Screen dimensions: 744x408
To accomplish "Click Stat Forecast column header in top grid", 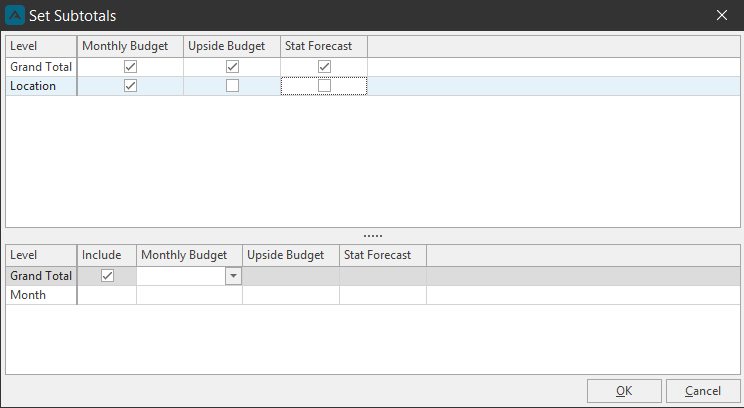I will pyautogui.click(x=324, y=46).
